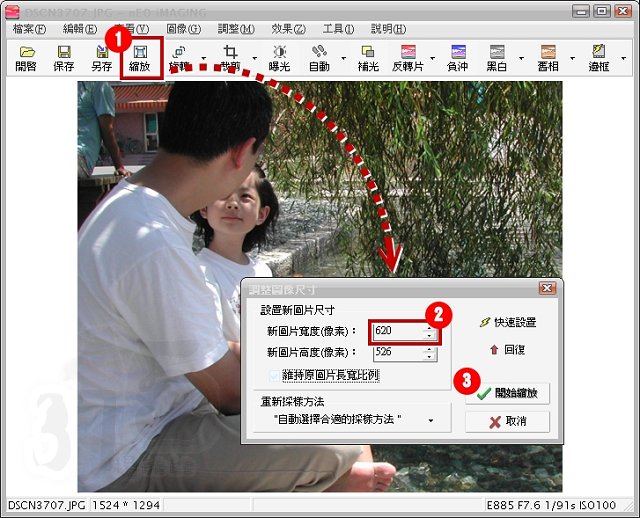Apply the 負沖 cross-process effect icon
The width and height of the screenshot is (640, 518).
click(458, 58)
